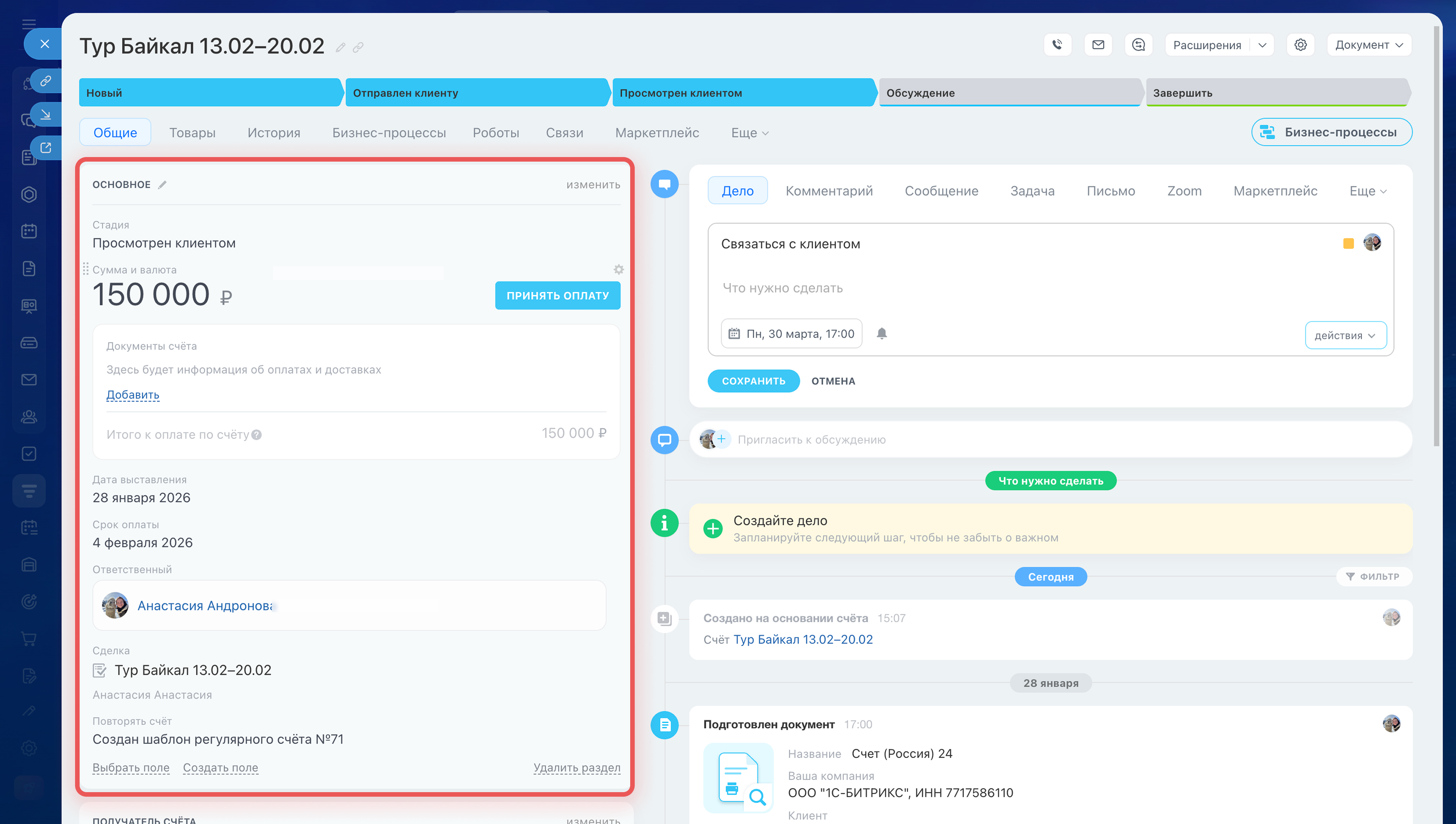1456x824 pixels.
Task: Copy link icon next to title
Action: (x=358, y=47)
